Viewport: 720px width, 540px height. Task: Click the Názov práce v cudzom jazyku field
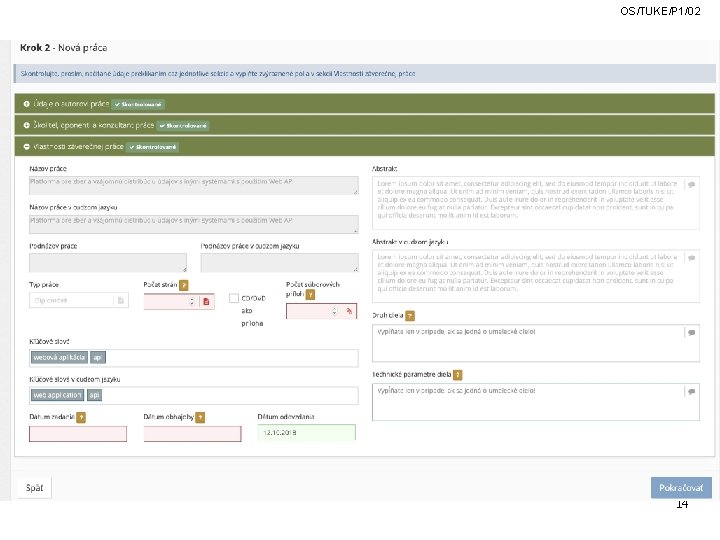(193, 224)
